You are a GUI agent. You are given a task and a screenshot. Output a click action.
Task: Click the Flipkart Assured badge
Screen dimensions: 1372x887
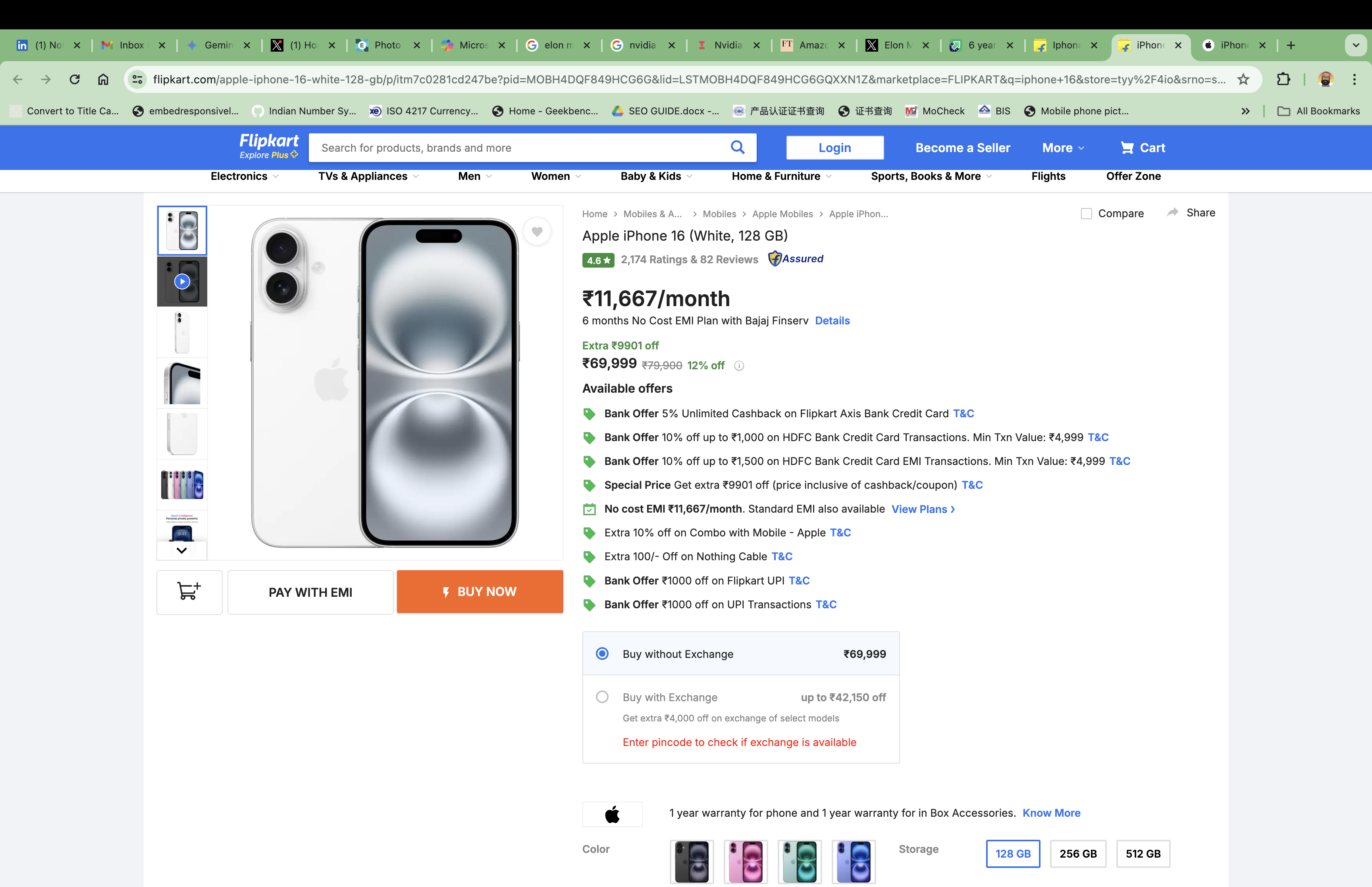(796, 258)
